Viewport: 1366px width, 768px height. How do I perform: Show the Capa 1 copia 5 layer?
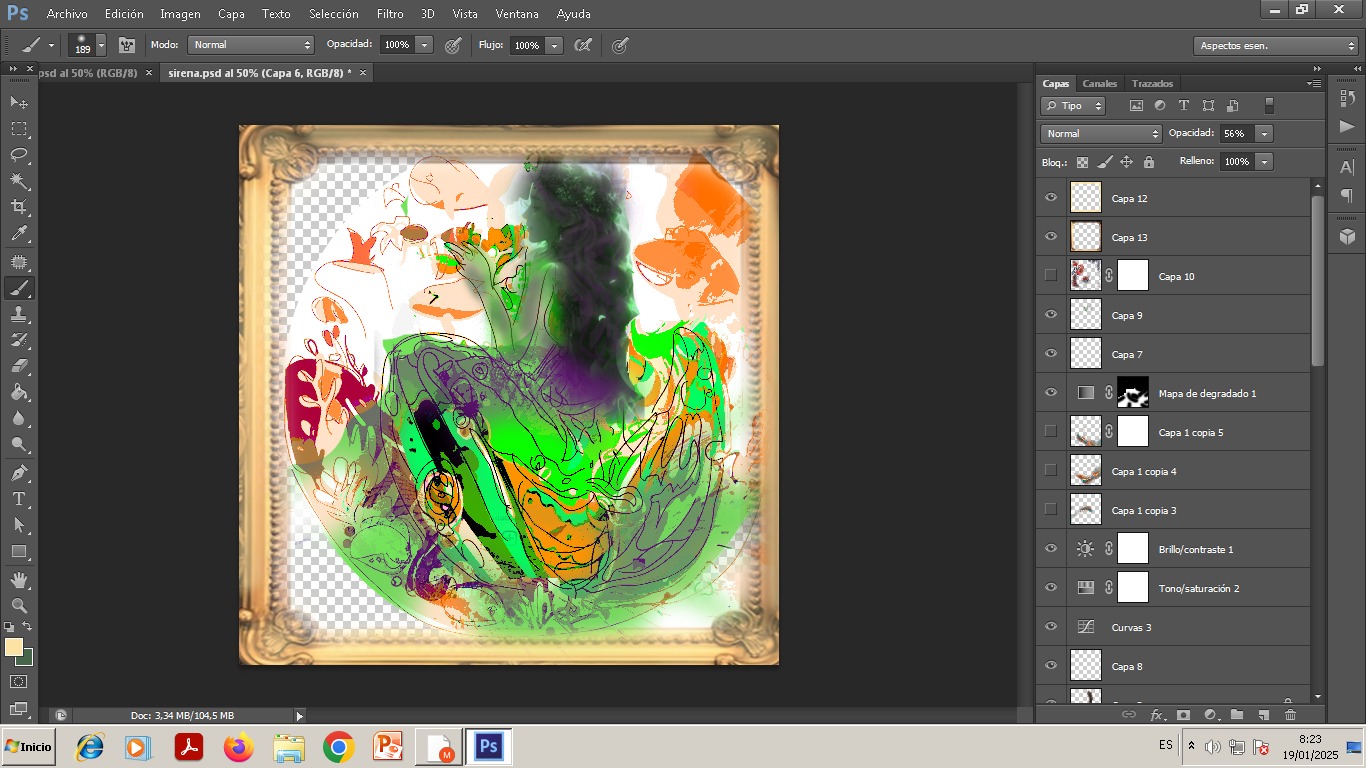[1050, 432]
